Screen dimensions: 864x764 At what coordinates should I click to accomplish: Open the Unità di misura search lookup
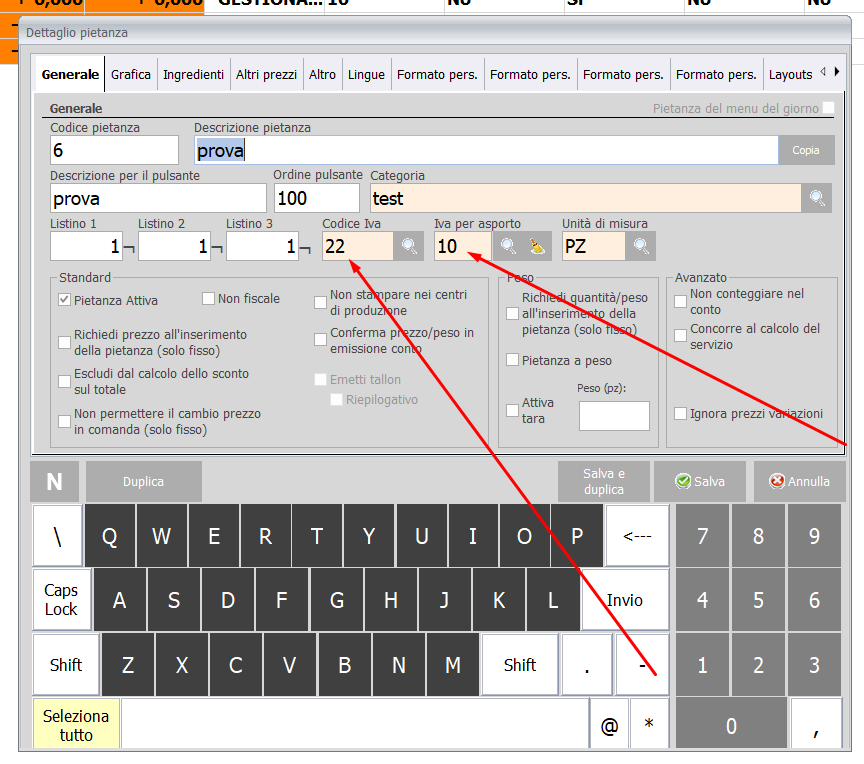[641, 246]
